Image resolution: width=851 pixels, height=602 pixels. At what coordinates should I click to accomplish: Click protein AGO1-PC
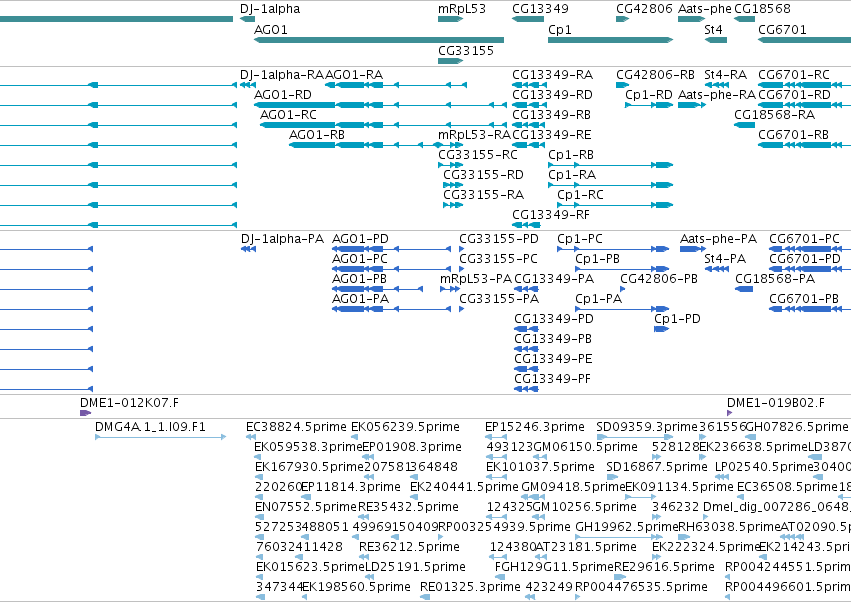[x=360, y=259]
